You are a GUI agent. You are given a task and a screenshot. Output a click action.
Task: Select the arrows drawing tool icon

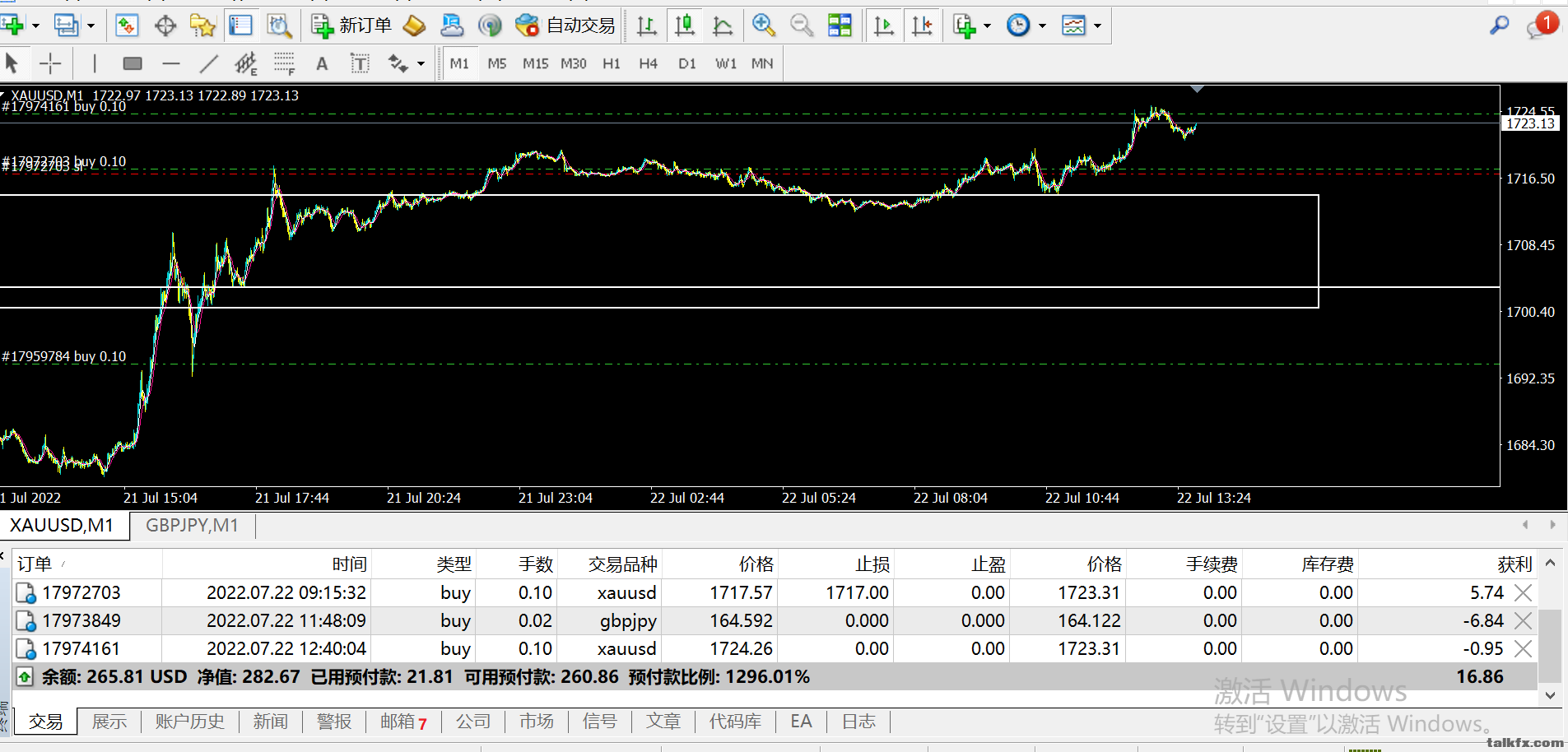398,63
